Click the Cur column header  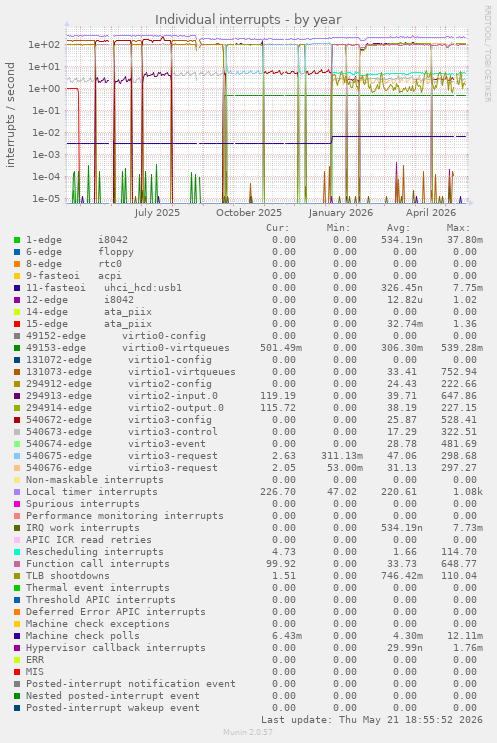pos(278,228)
